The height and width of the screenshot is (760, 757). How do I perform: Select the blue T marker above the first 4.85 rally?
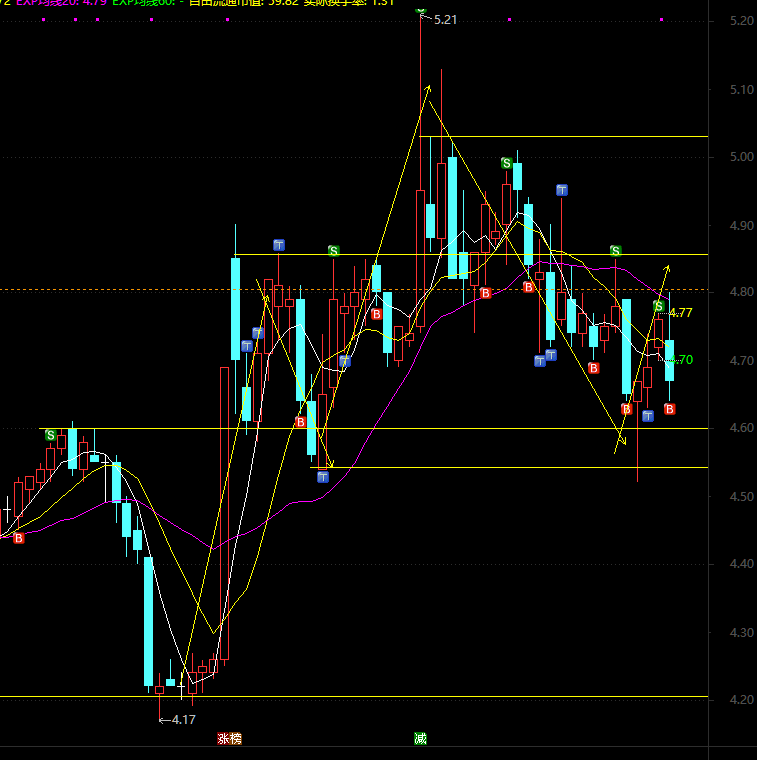tap(279, 245)
